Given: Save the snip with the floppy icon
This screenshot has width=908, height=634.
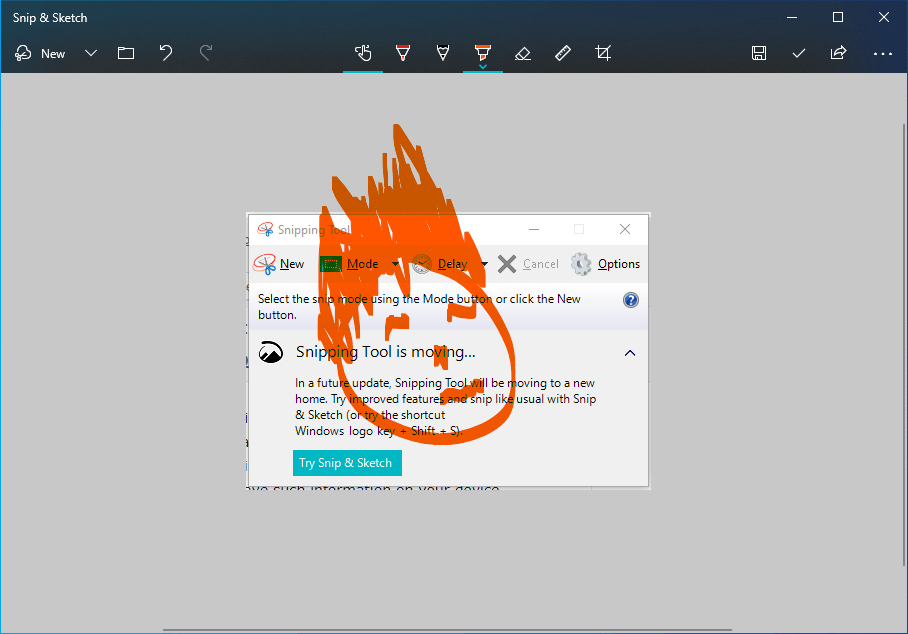Looking at the screenshot, I should point(759,53).
